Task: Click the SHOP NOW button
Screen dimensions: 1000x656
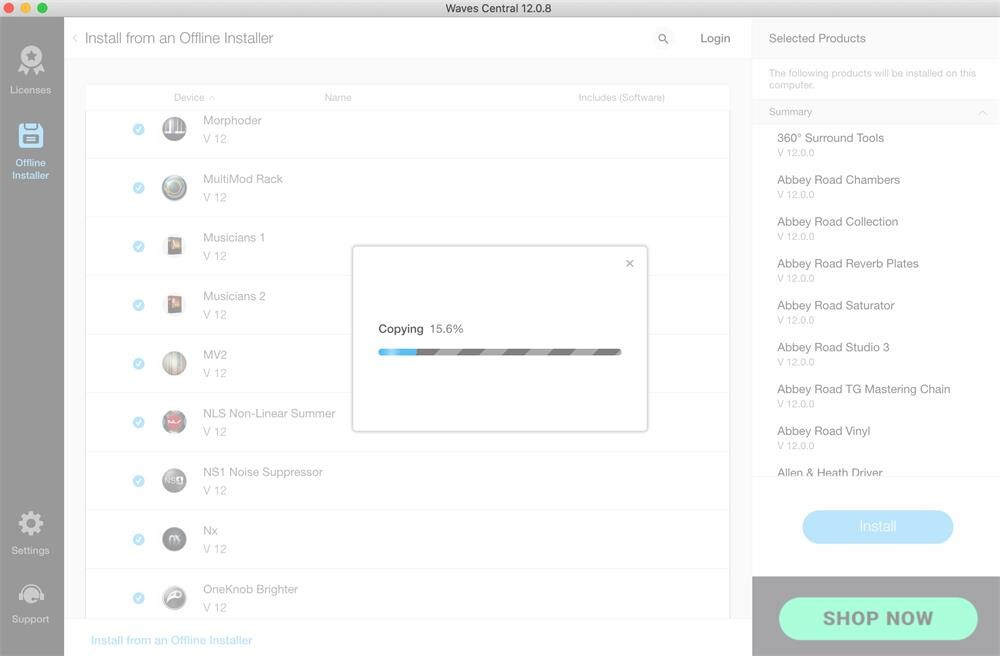Action: pos(878,618)
